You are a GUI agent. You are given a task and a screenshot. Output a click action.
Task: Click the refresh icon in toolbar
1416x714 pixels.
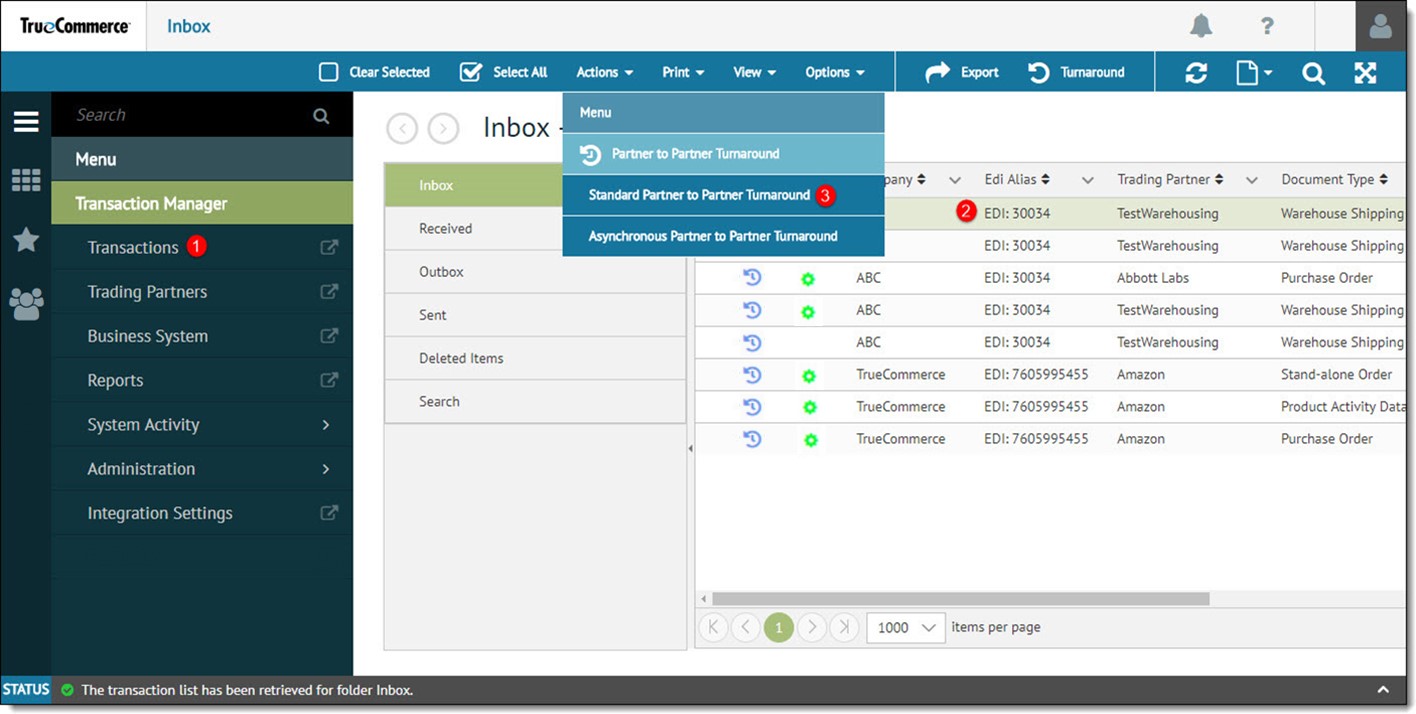coord(1196,72)
